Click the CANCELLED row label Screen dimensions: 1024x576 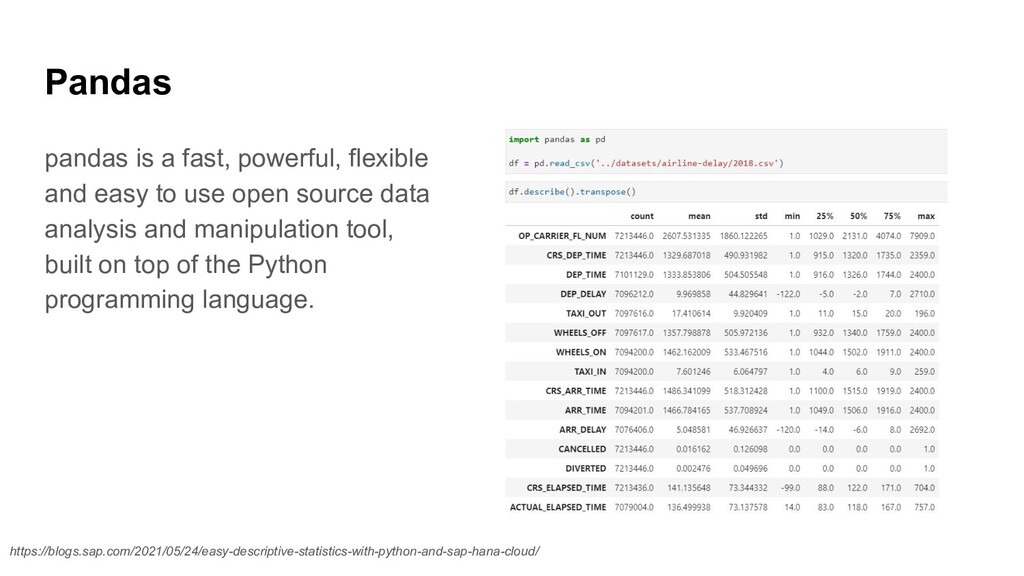coord(582,449)
